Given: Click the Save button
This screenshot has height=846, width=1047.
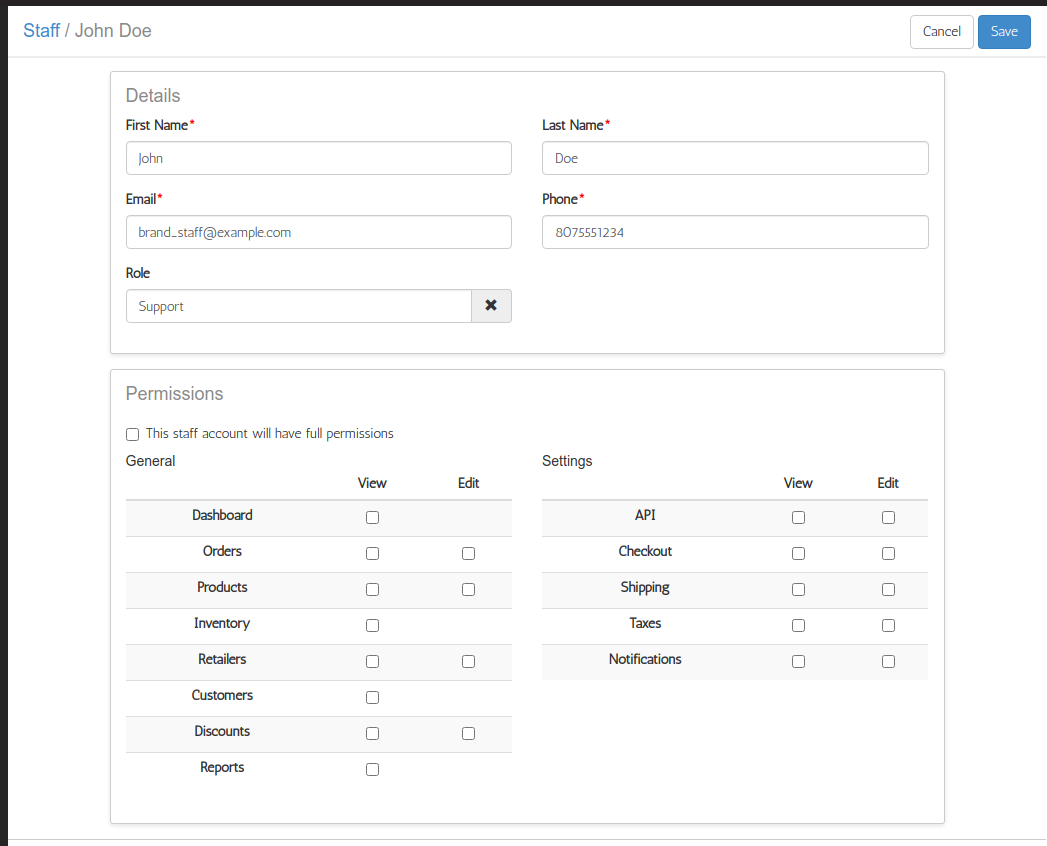Looking at the screenshot, I should click(1004, 32).
